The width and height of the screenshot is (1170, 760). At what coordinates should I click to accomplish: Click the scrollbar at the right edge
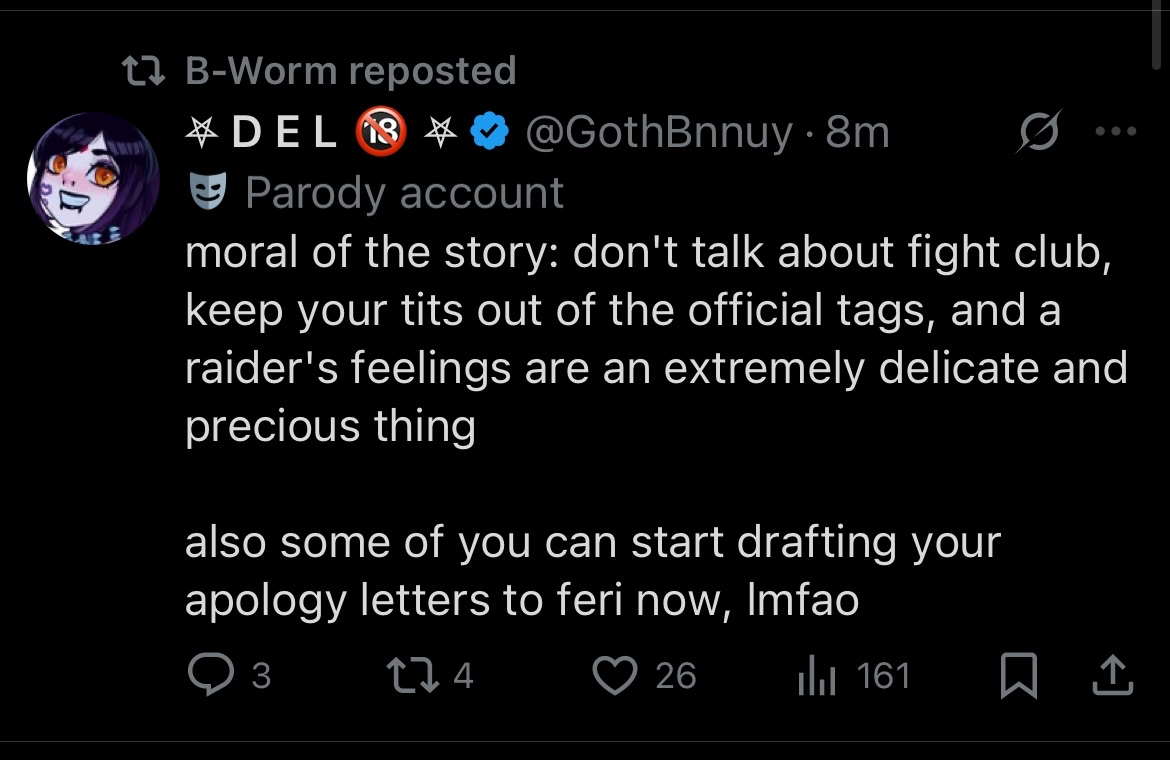pyautogui.click(x=1156, y=35)
